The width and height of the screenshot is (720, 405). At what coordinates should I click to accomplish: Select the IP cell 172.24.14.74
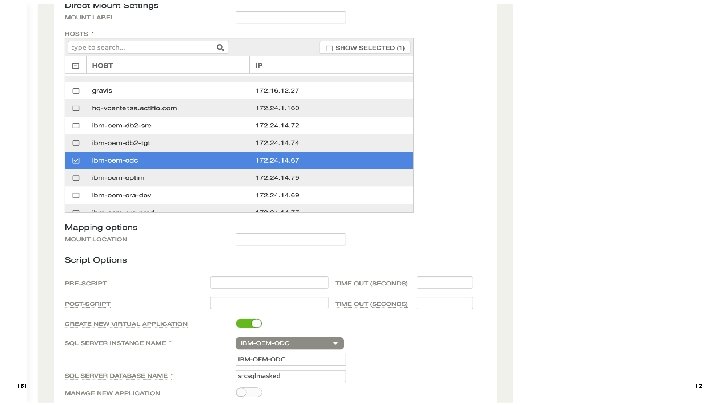coord(277,143)
